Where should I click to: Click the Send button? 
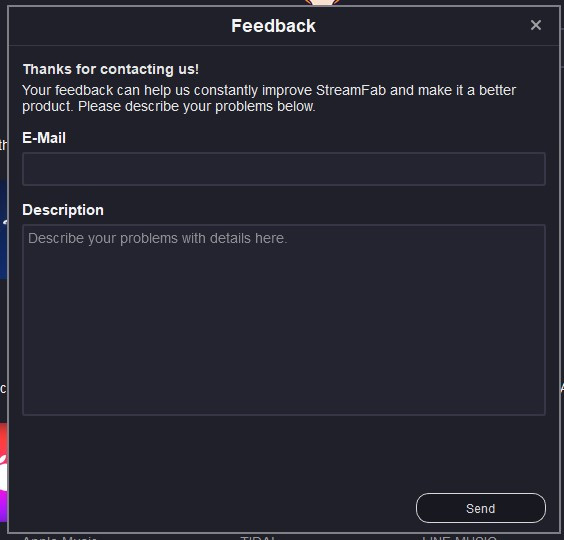point(481,508)
